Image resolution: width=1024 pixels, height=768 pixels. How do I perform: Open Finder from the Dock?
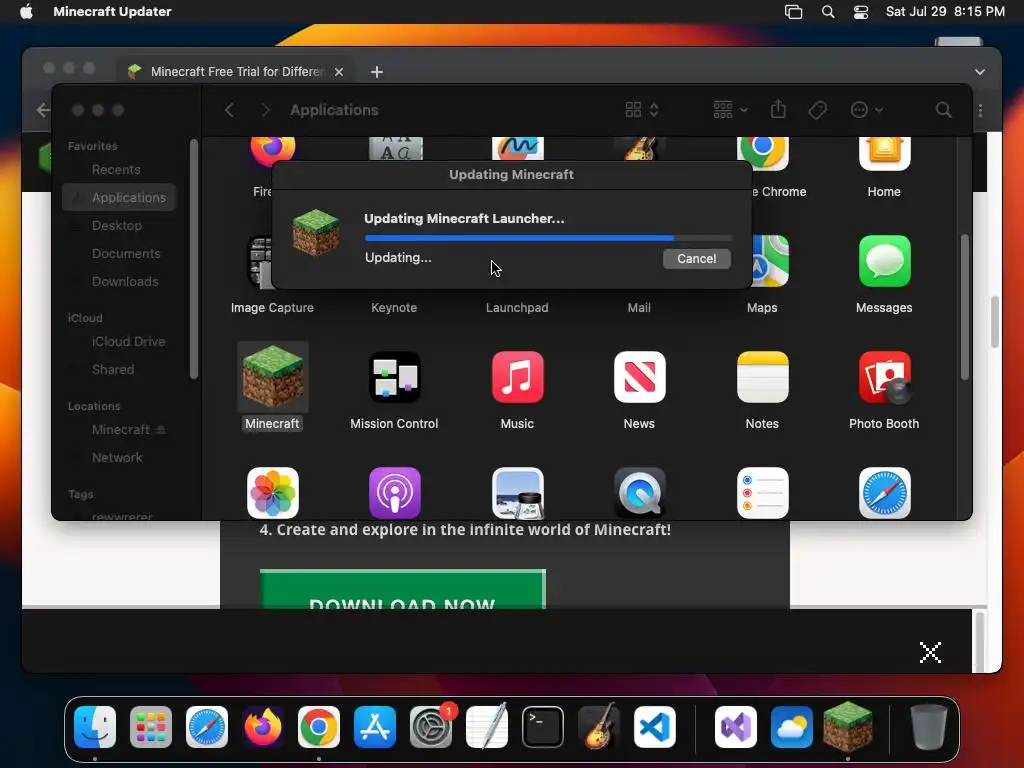click(x=95, y=726)
